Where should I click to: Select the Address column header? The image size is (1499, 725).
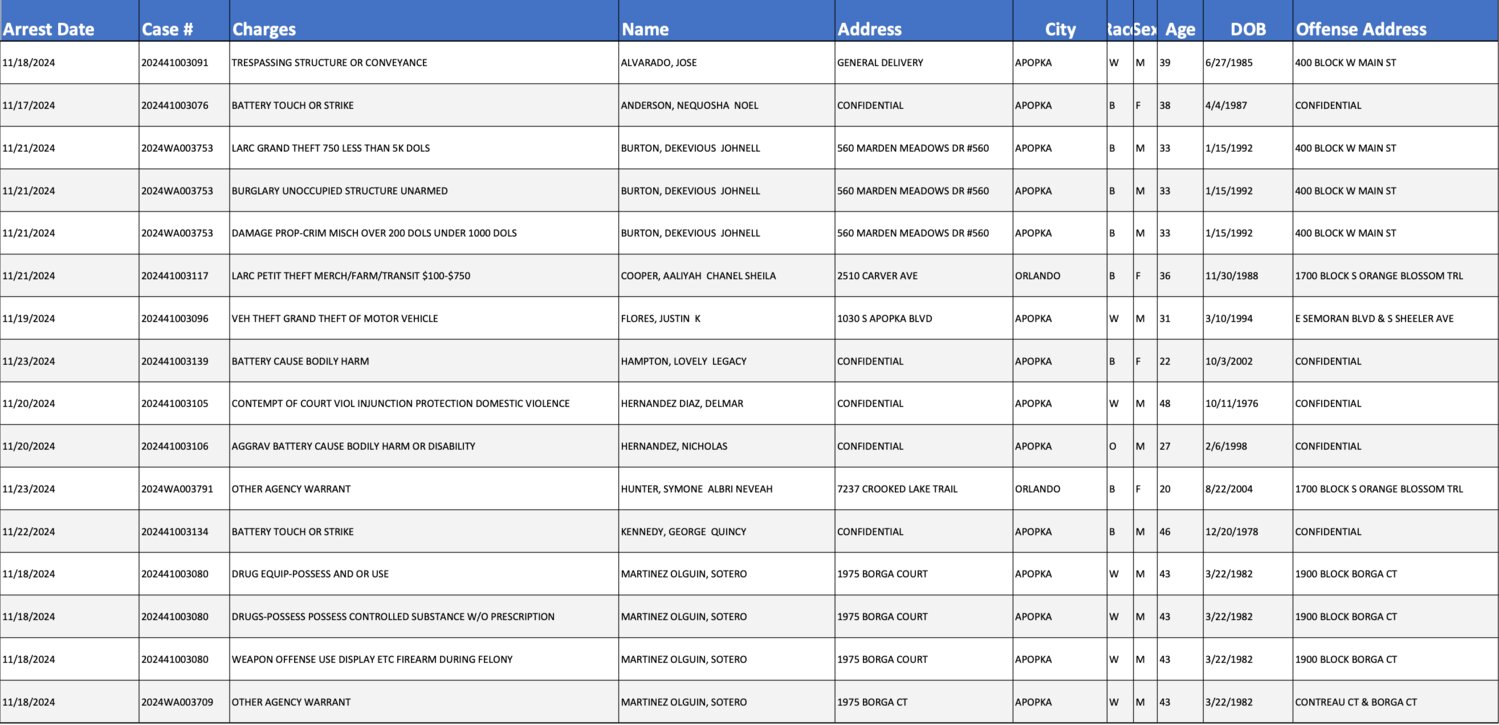tap(923, 20)
